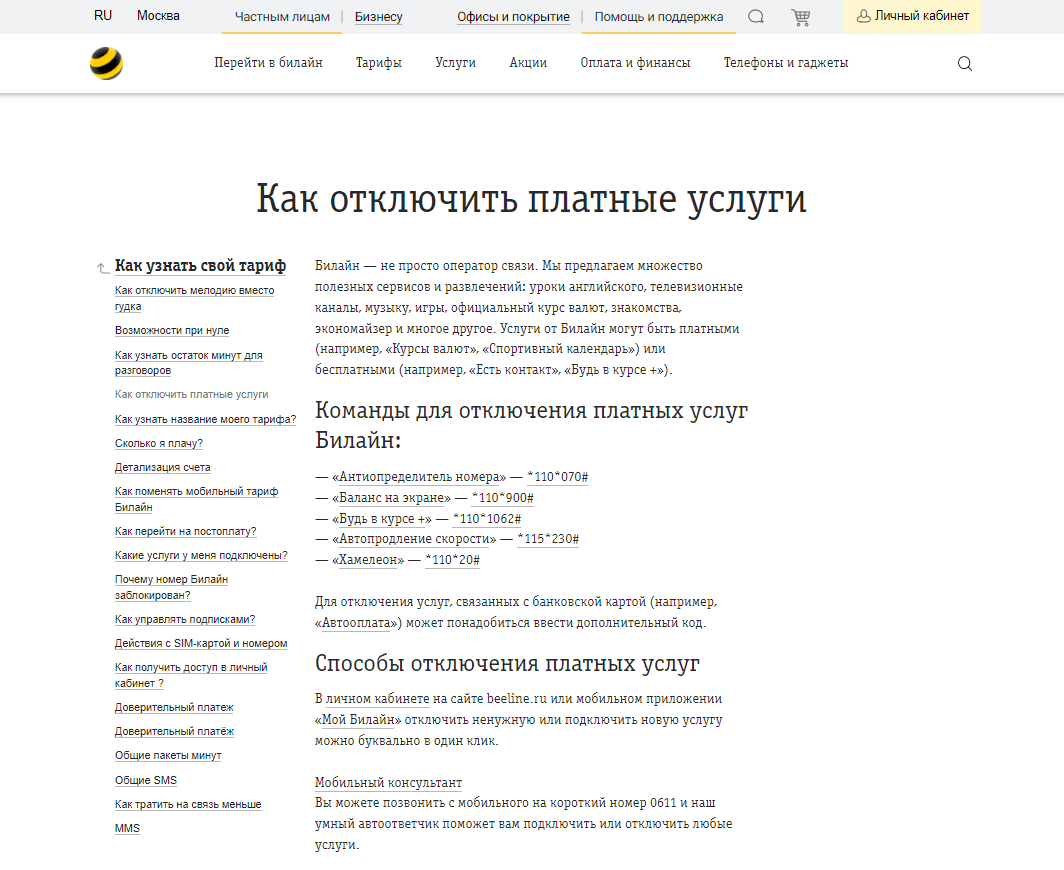The height and width of the screenshot is (870, 1064).
Task: Select the Частным лицам tab
Action: 281,16
